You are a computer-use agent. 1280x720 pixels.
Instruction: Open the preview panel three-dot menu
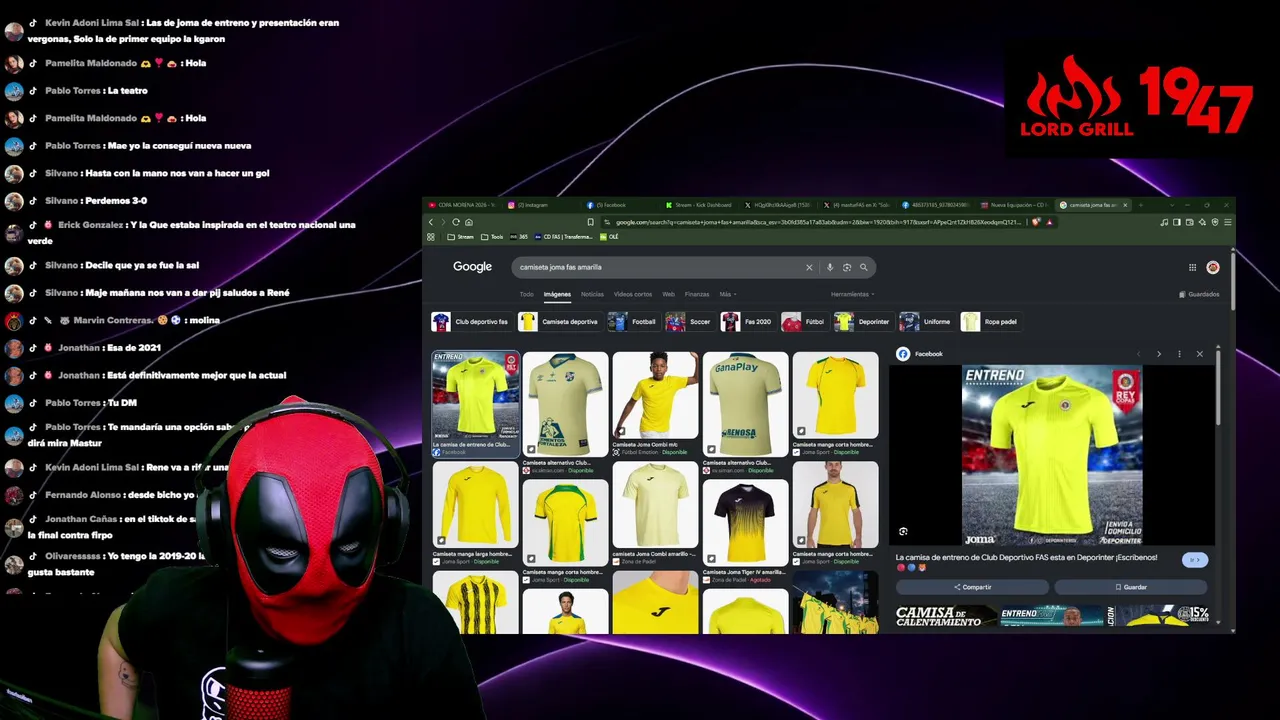pyautogui.click(x=1179, y=354)
